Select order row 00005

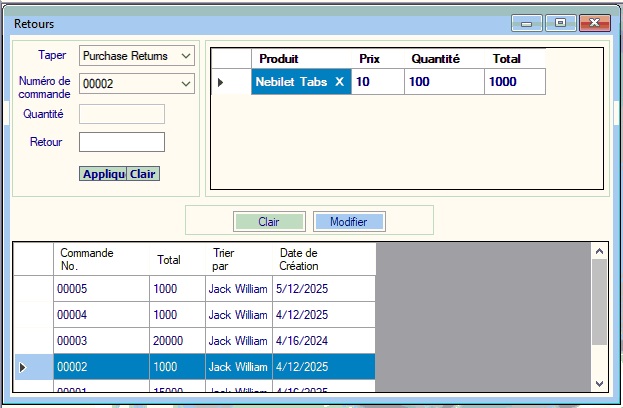[x=101, y=289]
